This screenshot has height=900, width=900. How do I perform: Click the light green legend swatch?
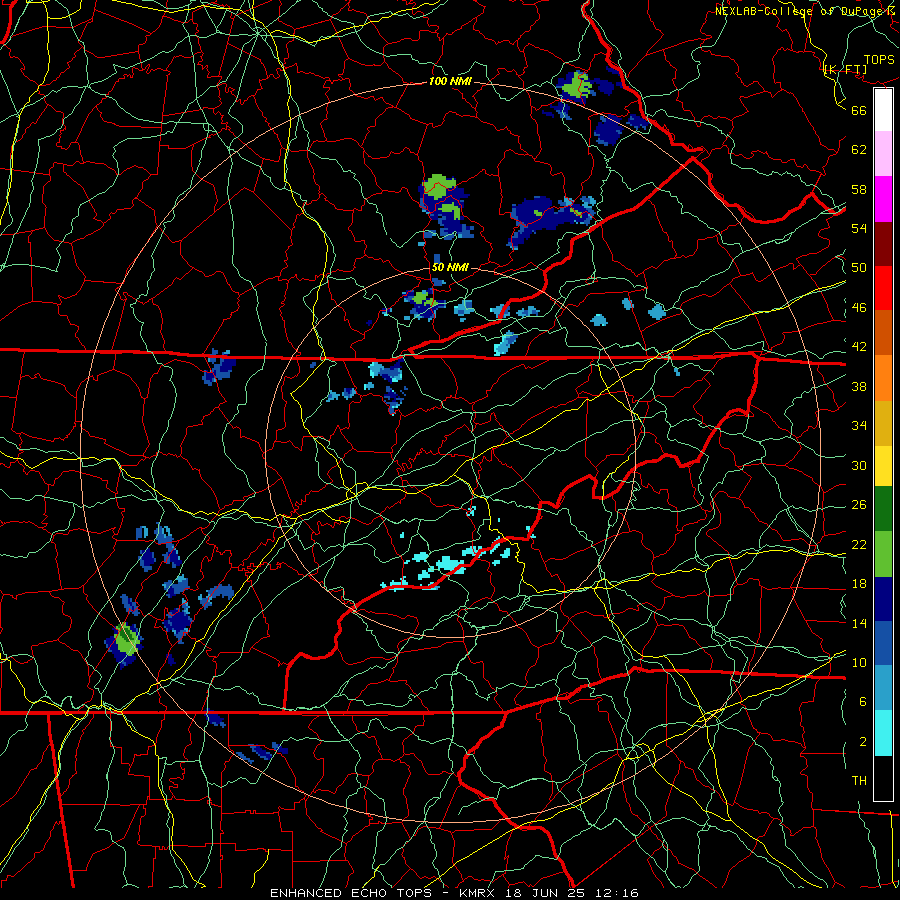pos(883,554)
